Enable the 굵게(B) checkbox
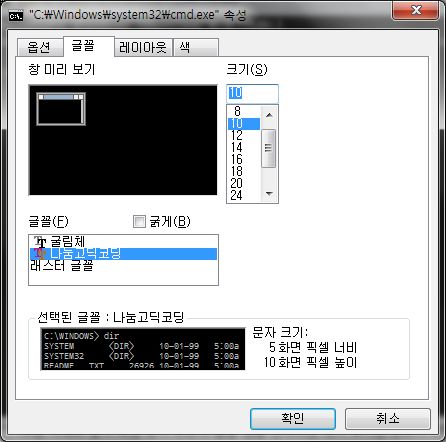This screenshot has height=442, width=446. 139,221
